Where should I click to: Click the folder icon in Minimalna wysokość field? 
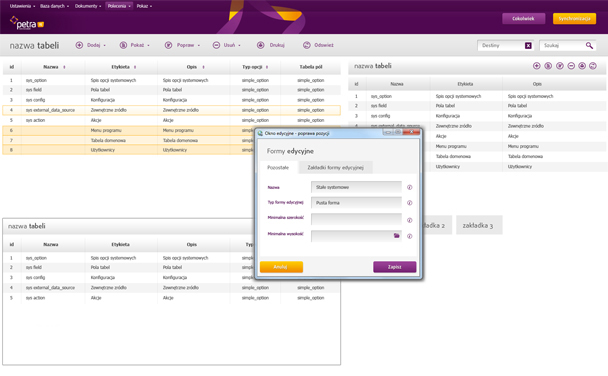[397, 236]
